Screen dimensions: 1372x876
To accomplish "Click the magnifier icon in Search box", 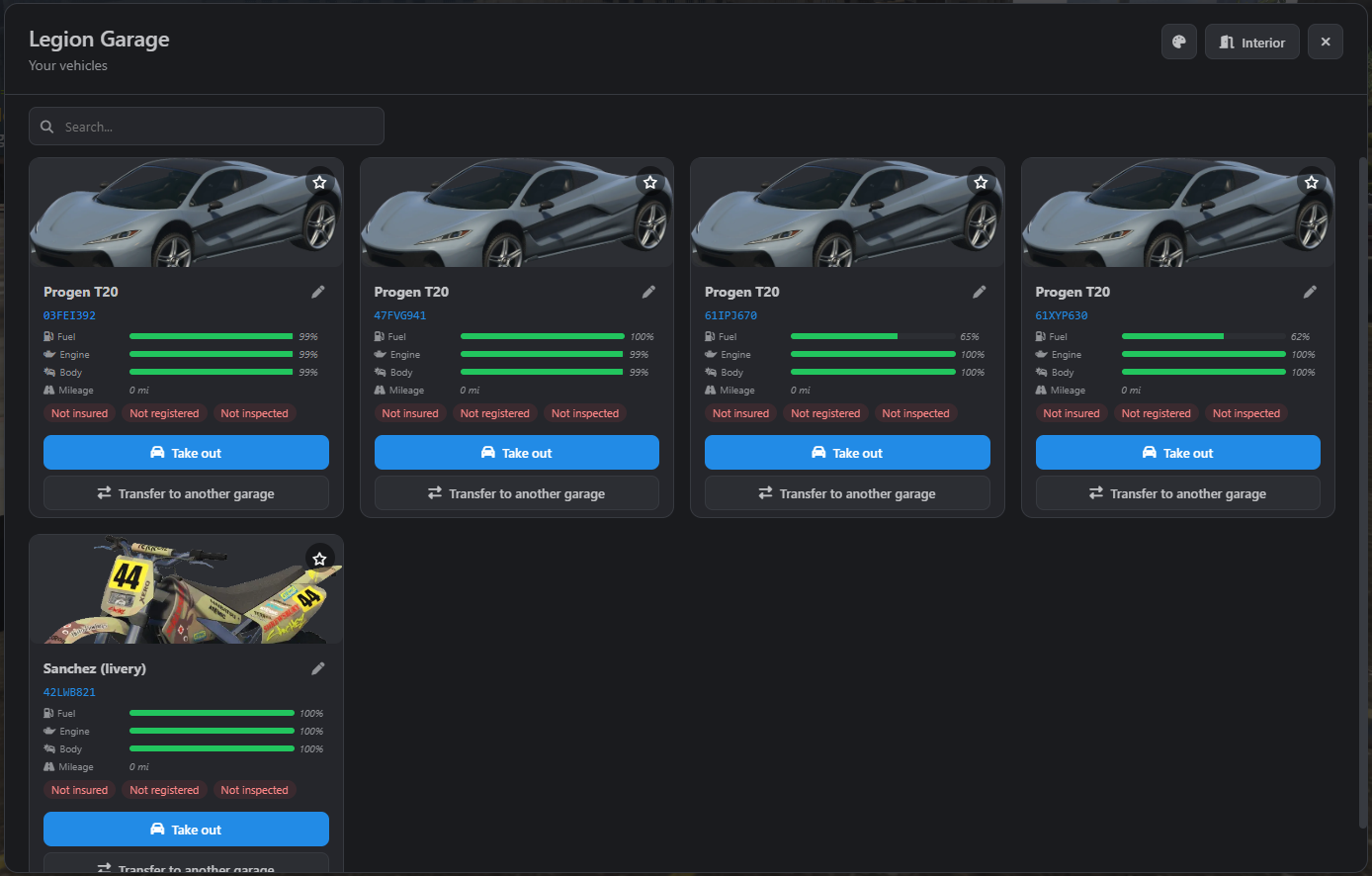I will click(x=46, y=127).
